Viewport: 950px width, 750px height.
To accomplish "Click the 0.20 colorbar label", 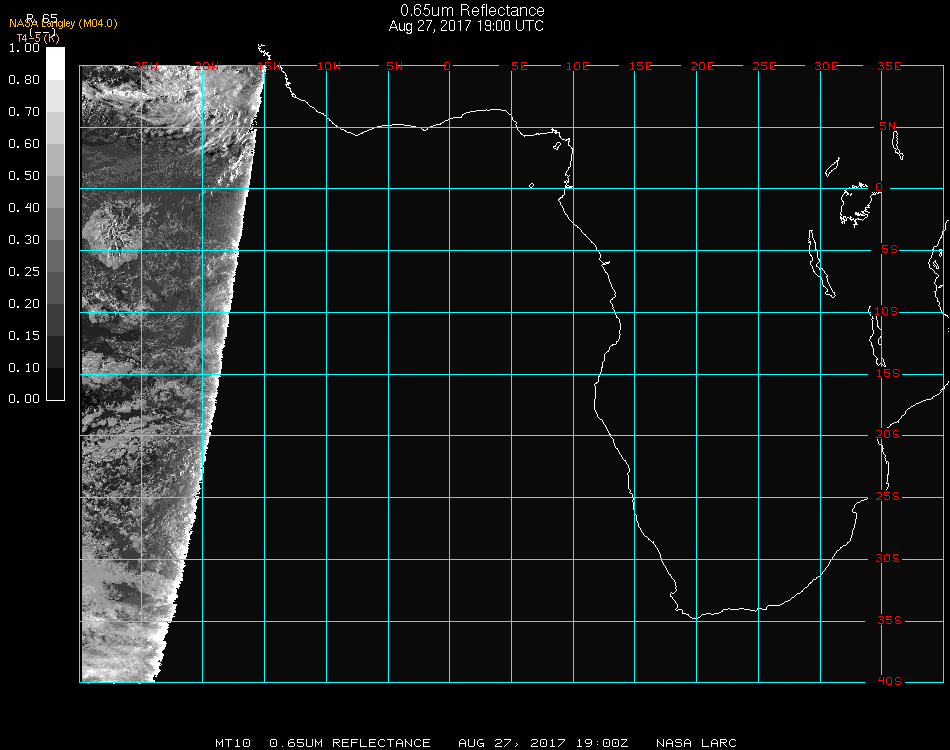I will [x=24, y=304].
